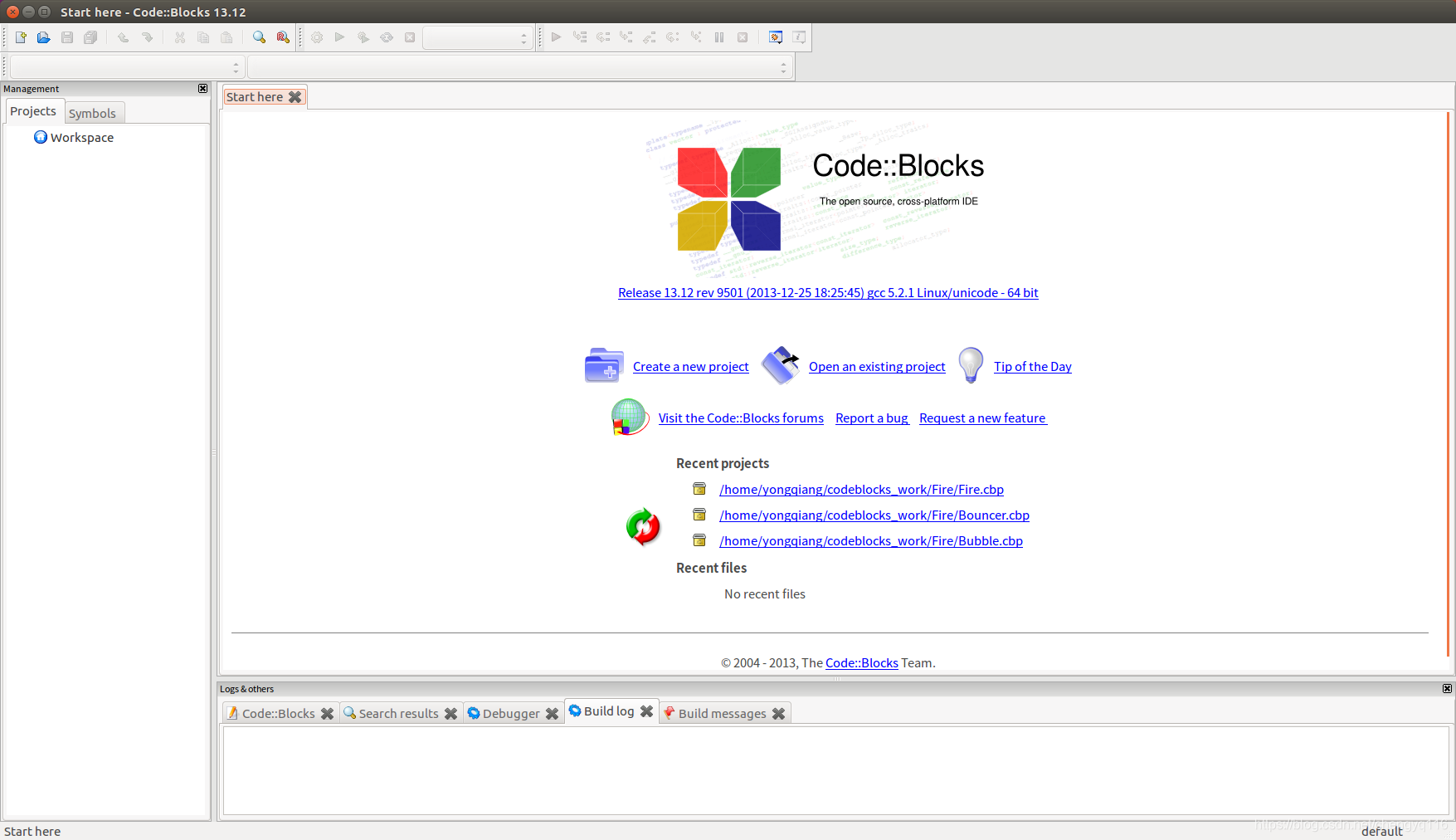The height and width of the screenshot is (840, 1456).
Task: Select the Paste toolbar icon
Action: [226, 37]
